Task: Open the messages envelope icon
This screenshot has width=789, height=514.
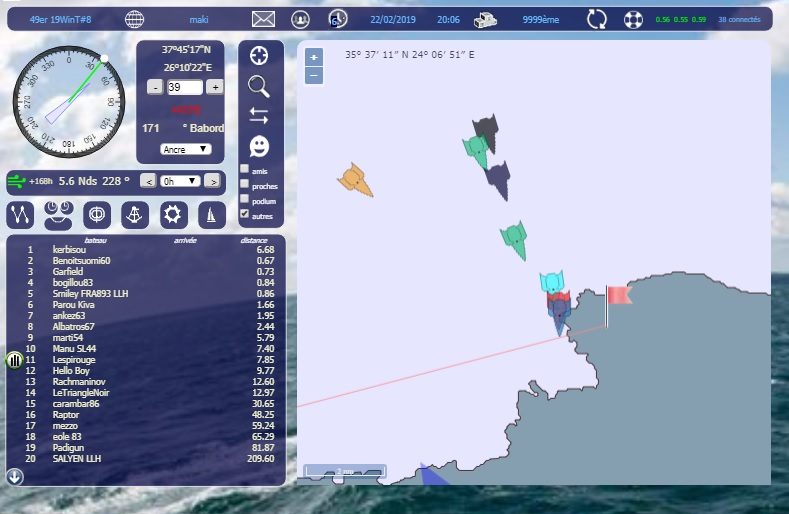Action: point(263,19)
